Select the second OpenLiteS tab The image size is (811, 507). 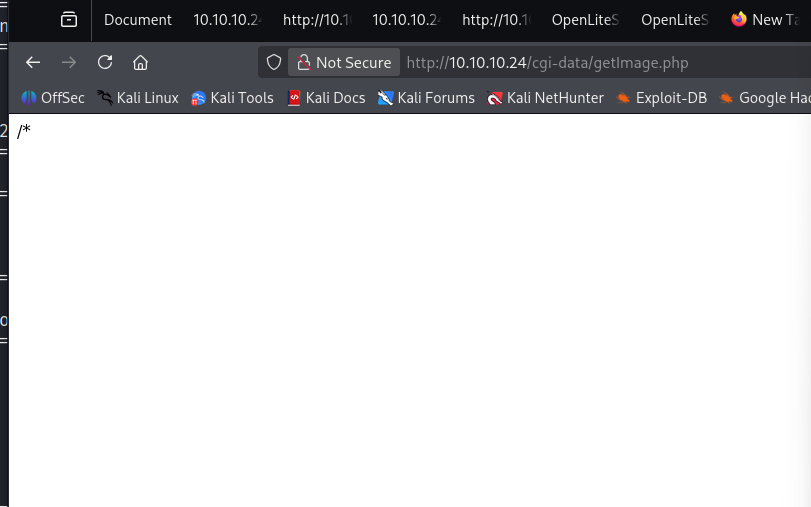click(674, 19)
